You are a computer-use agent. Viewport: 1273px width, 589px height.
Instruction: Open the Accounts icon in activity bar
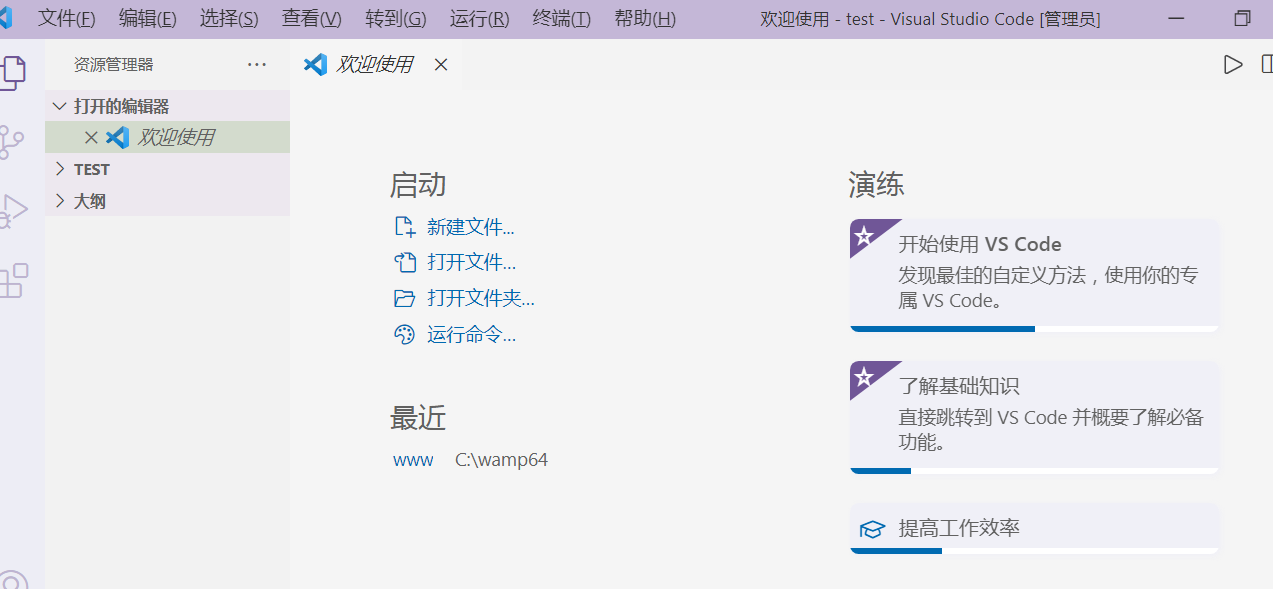point(13,580)
